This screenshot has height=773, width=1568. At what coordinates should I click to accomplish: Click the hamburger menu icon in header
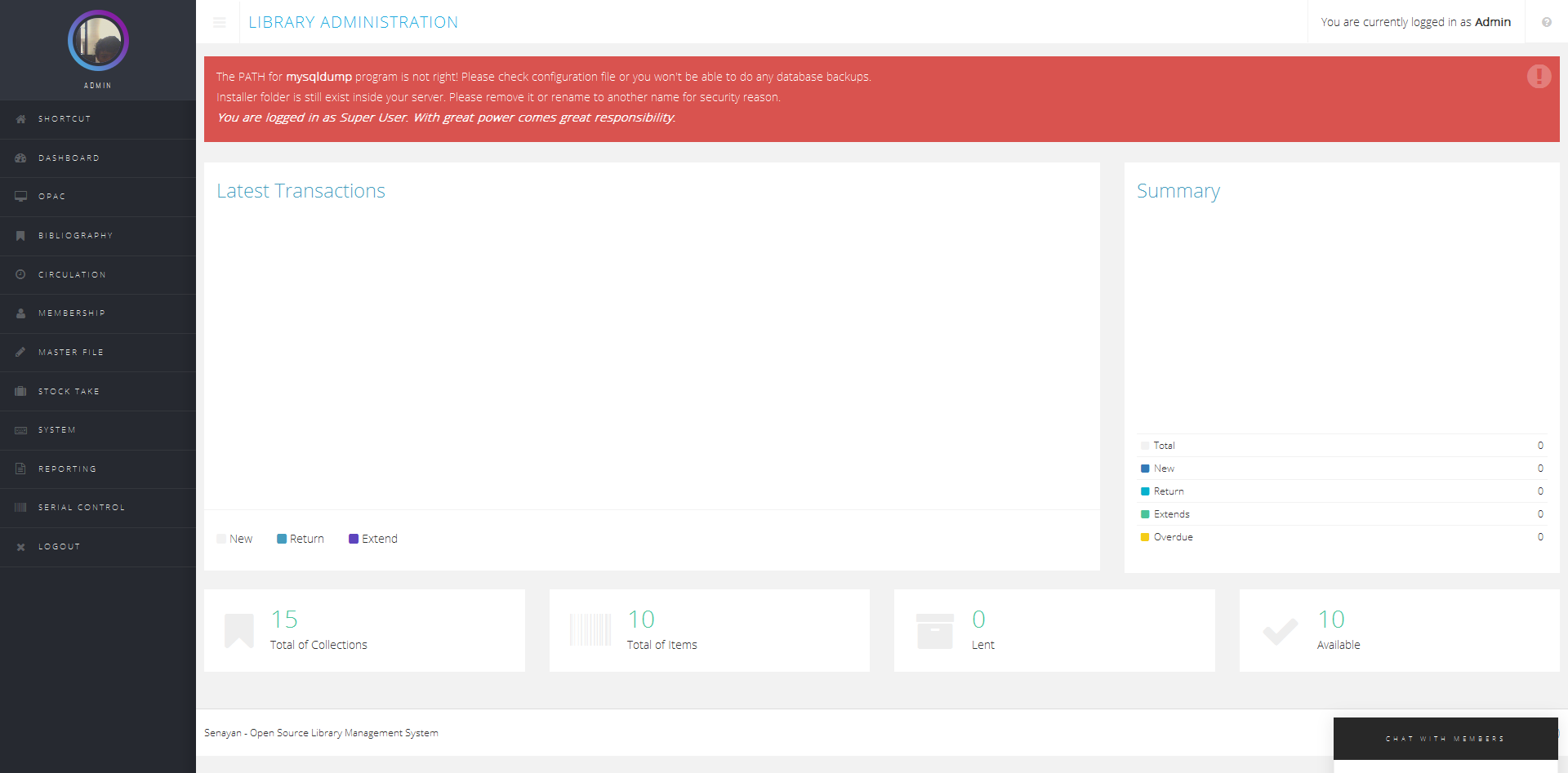(x=219, y=22)
